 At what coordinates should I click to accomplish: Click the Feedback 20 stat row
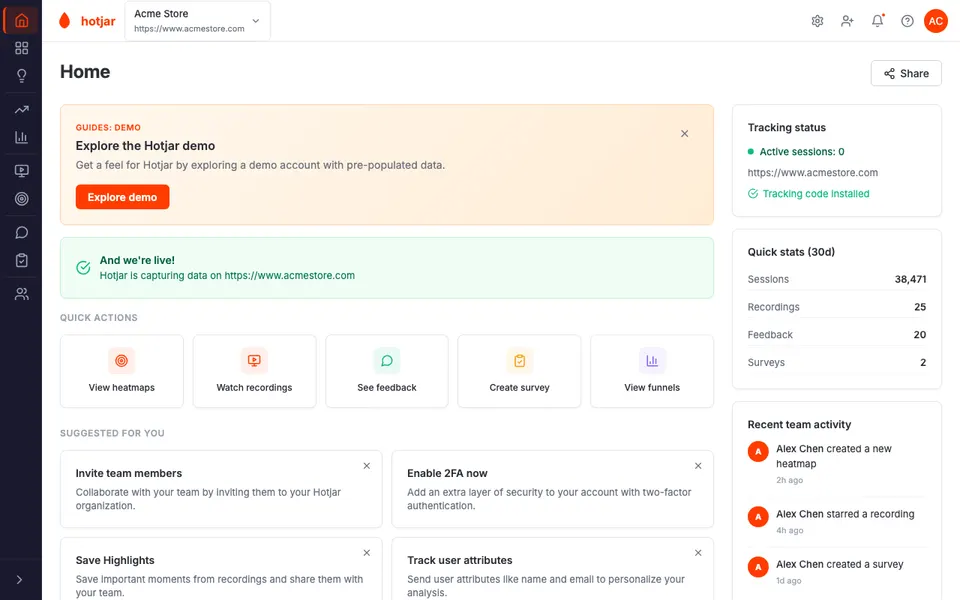tap(836, 335)
